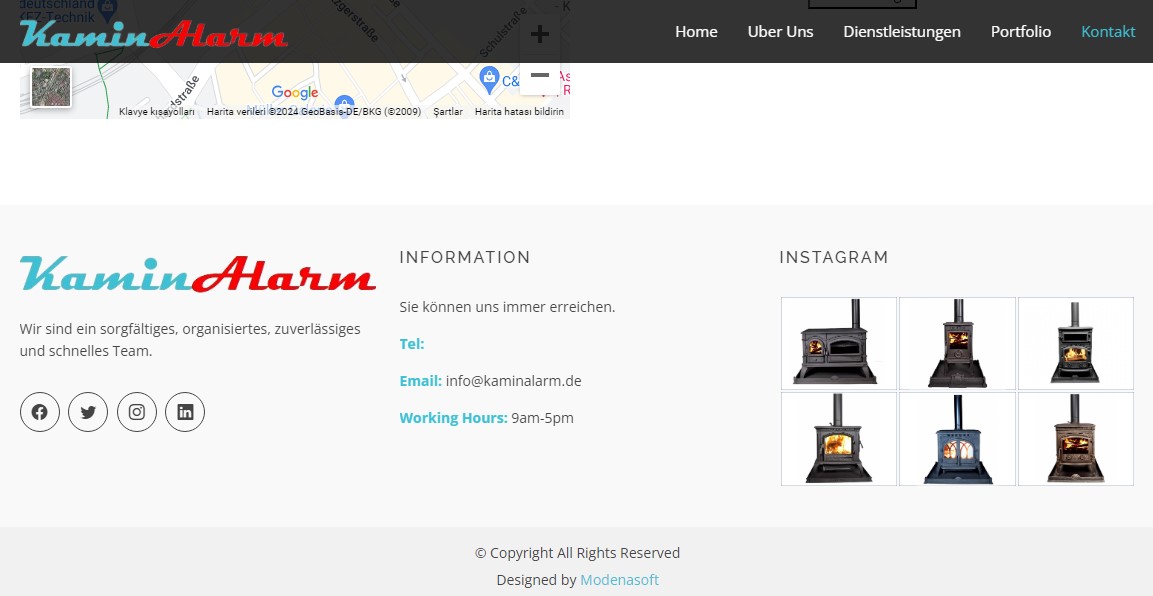
Task: Zoom out on the map
Action: [540, 76]
